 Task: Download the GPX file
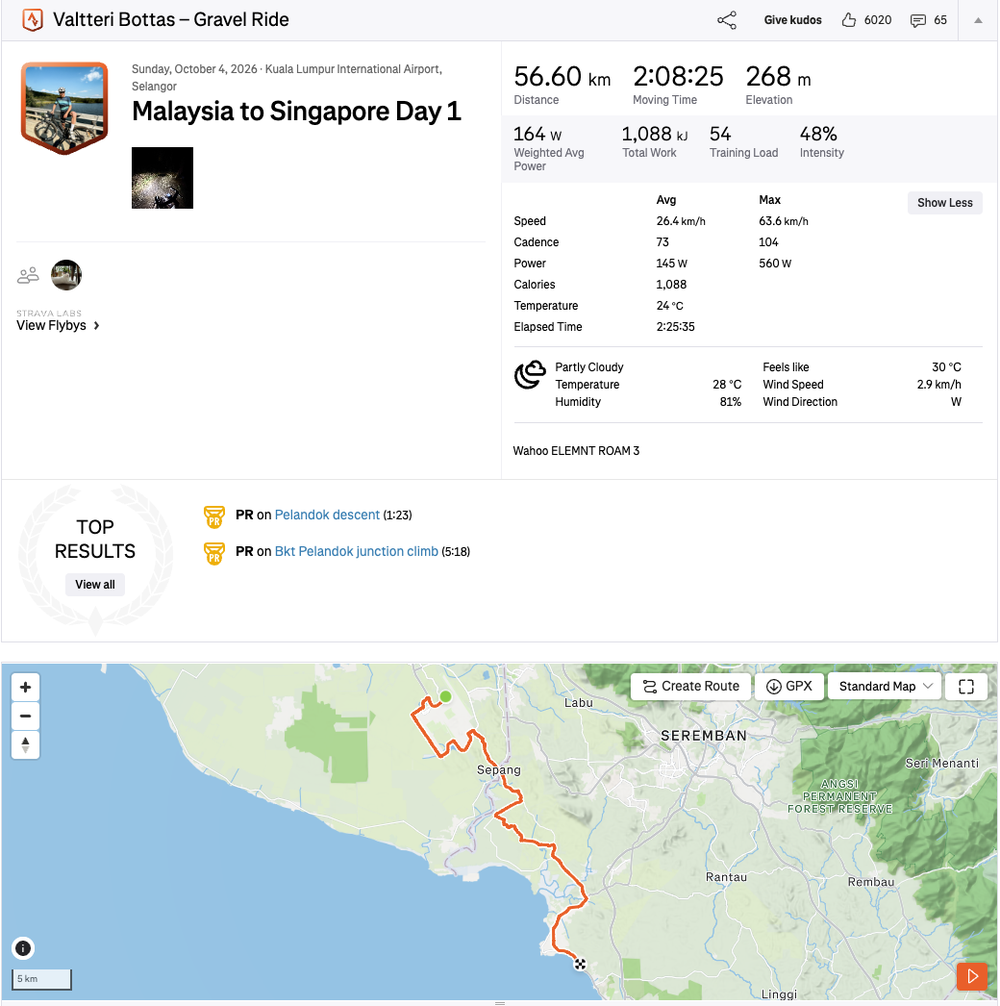click(x=790, y=686)
